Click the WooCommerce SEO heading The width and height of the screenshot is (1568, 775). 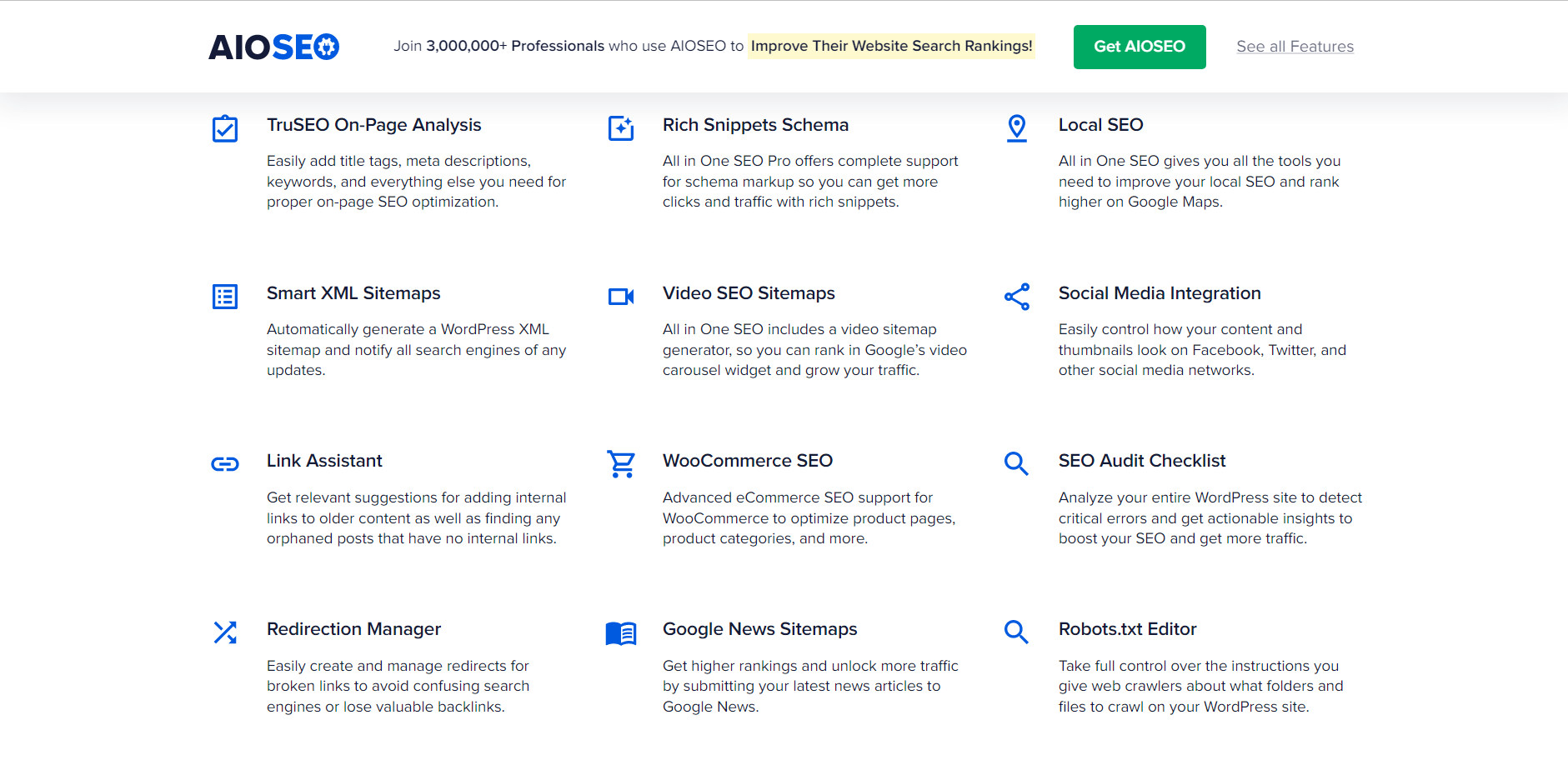(748, 461)
